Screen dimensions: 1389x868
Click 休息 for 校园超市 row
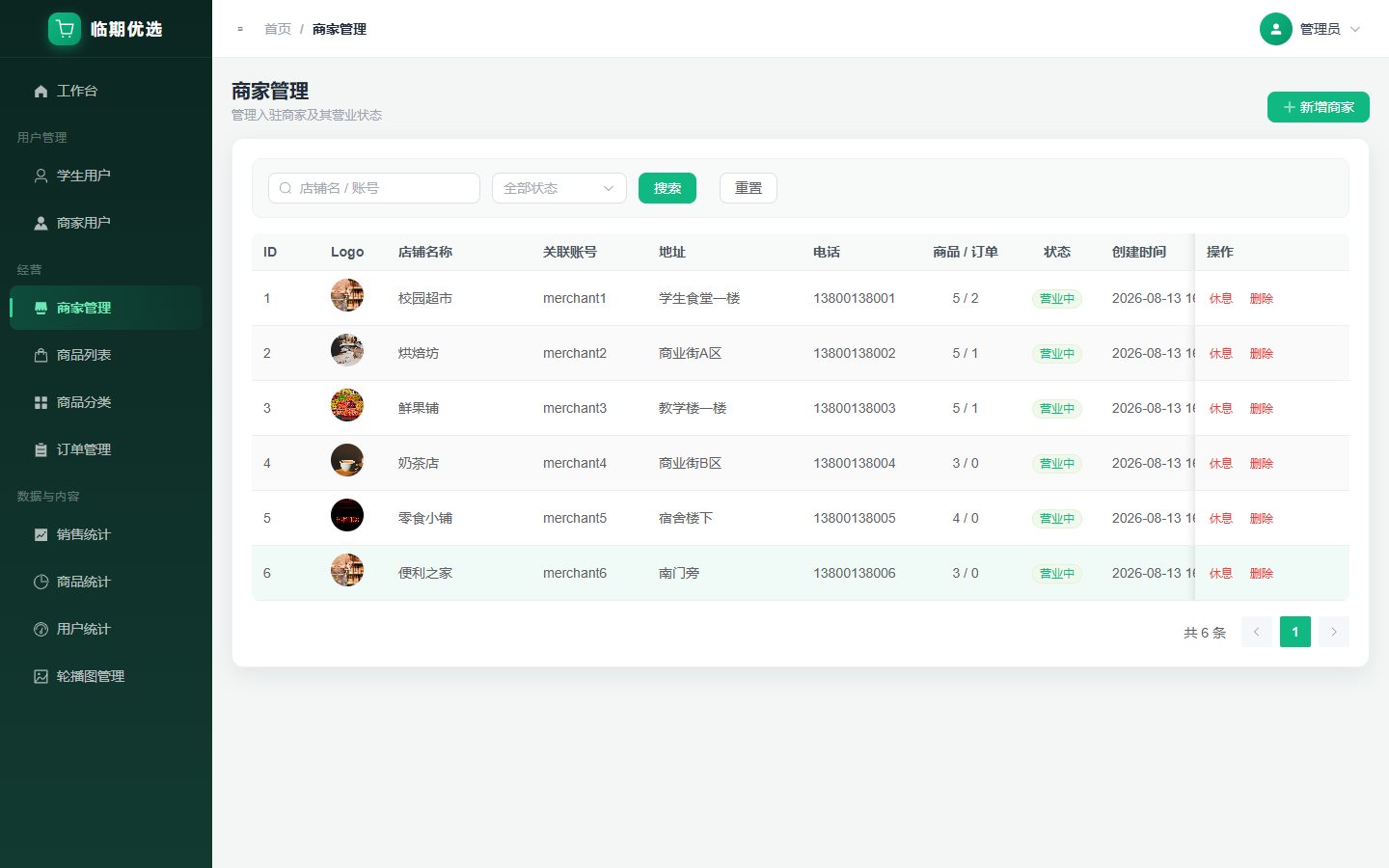tap(1221, 298)
